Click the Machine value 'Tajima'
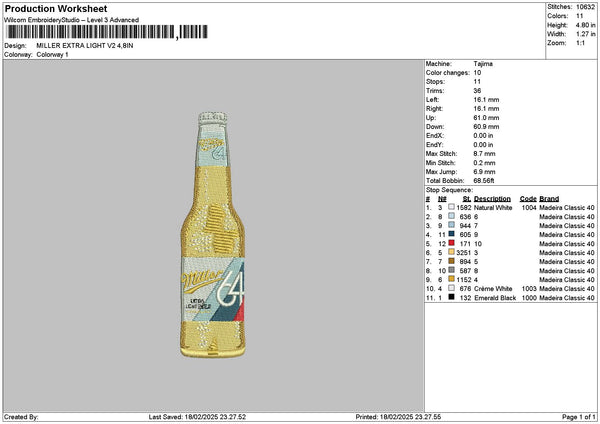Viewport: 600px width, 424px height. tap(483, 64)
